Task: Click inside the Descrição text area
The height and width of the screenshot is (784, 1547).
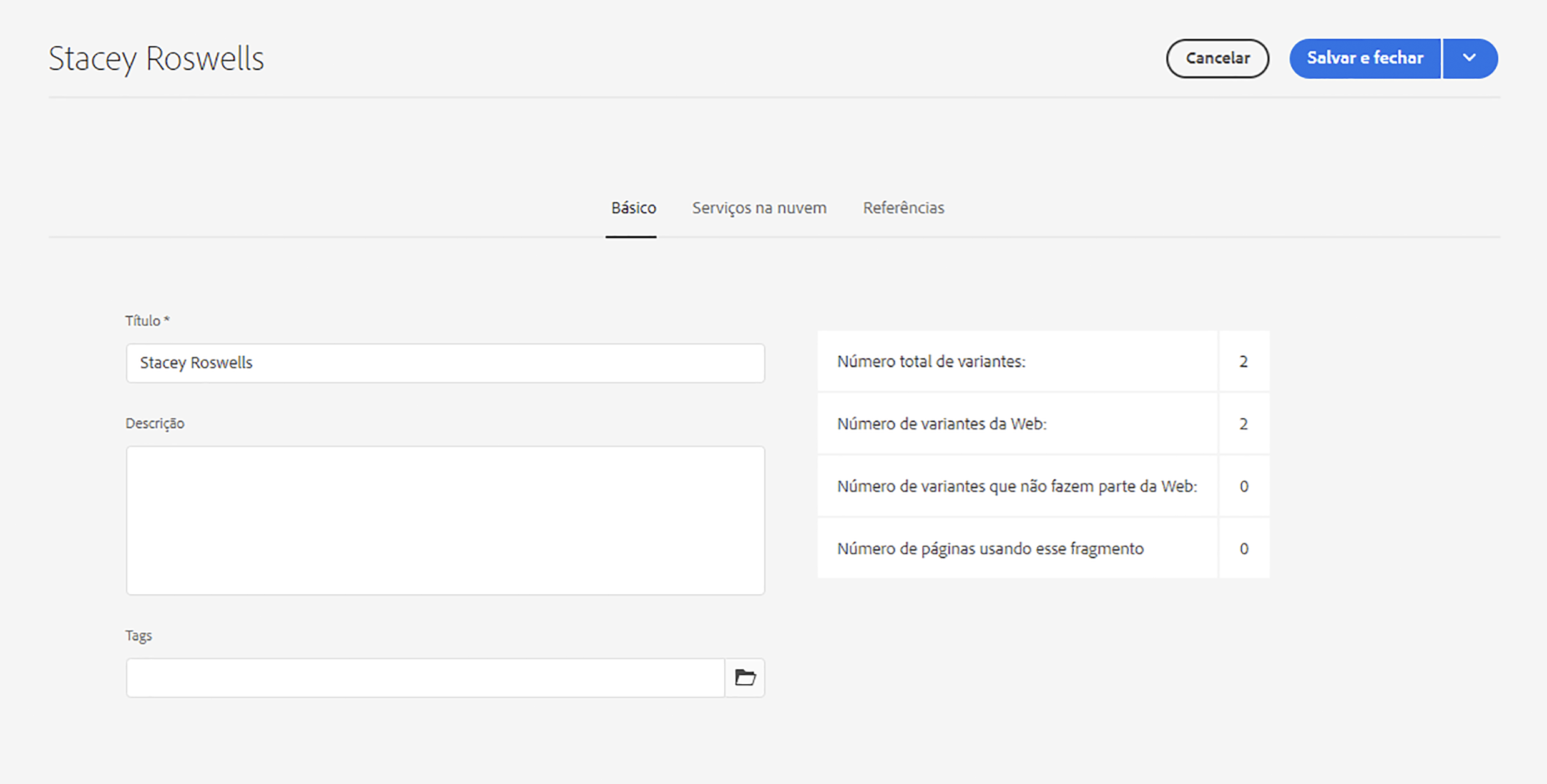Action: click(444, 519)
